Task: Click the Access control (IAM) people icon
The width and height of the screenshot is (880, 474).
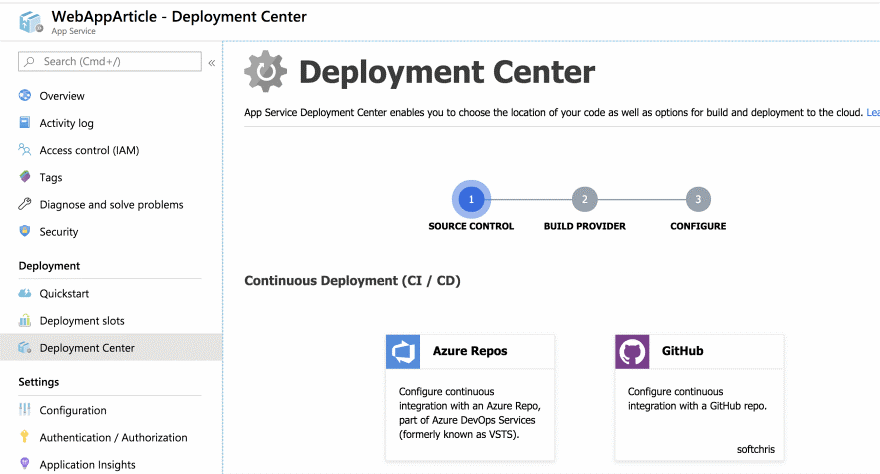Action: point(25,150)
